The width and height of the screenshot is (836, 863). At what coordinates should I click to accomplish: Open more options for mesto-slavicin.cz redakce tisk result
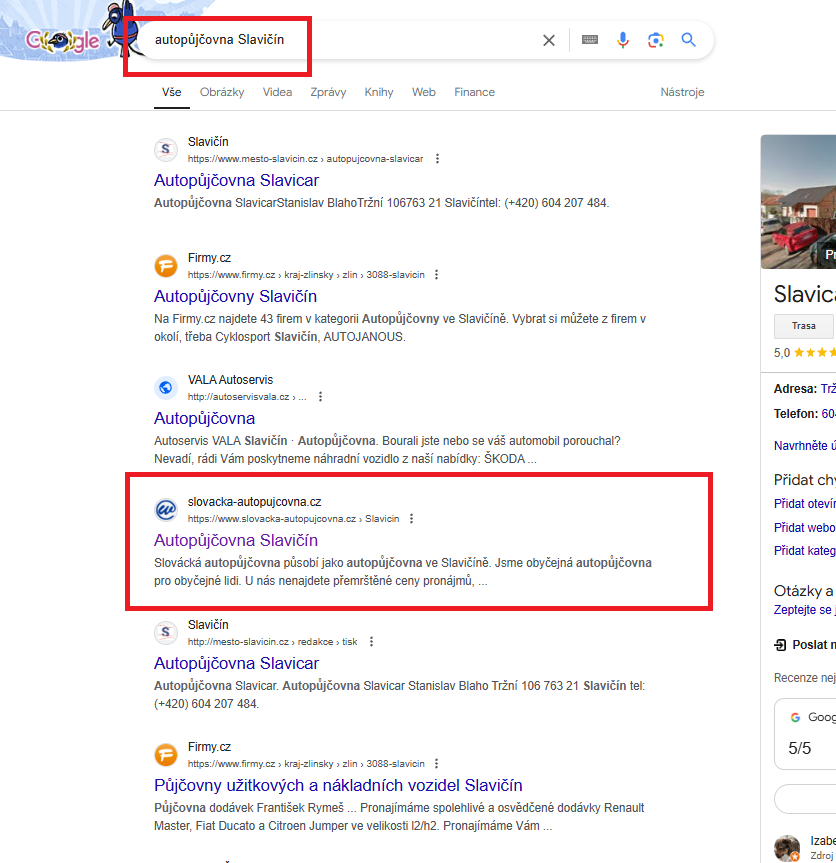click(371, 642)
